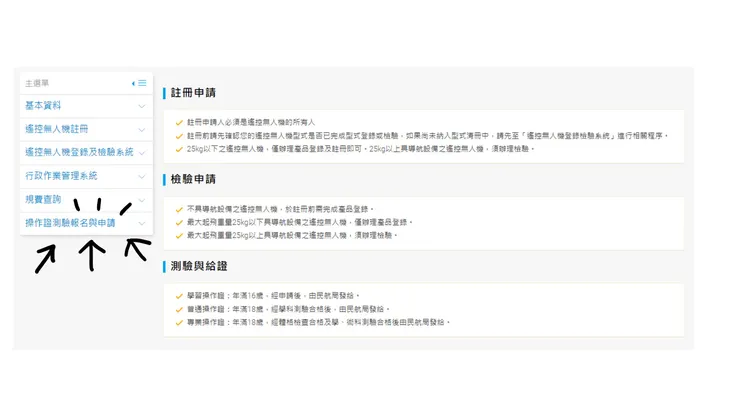Collapse the 主選單 sidebar with the hamburger icon
This screenshot has height=416, width=740.
(x=140, y=83)
